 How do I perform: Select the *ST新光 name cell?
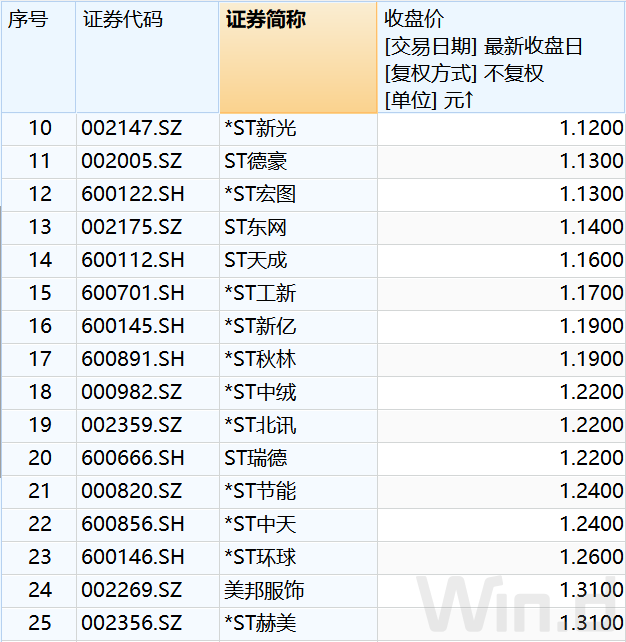point(298,128)
